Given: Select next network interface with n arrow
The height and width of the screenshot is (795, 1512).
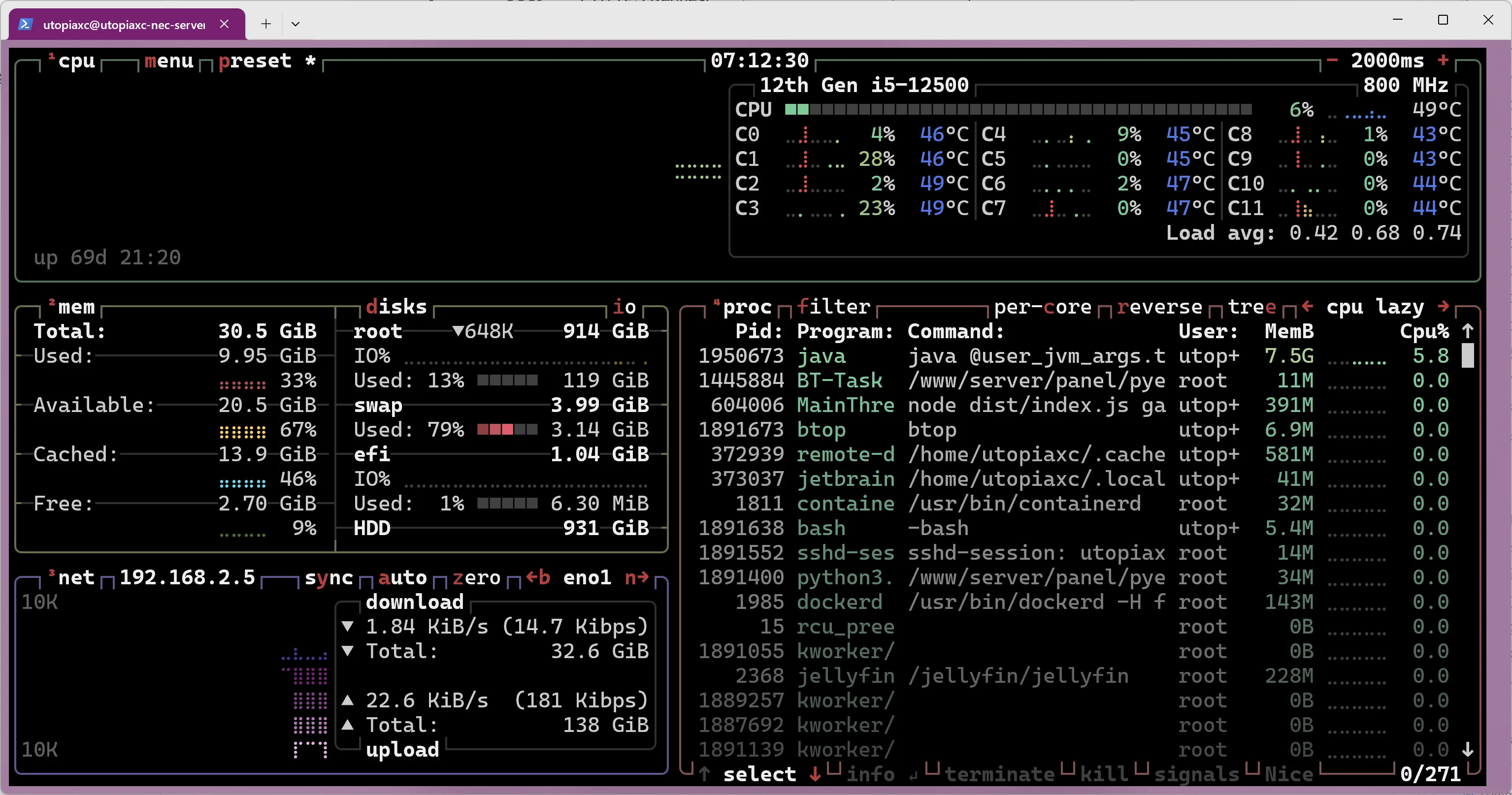Looking at the screenshot, I should click(x=637, y=577).
